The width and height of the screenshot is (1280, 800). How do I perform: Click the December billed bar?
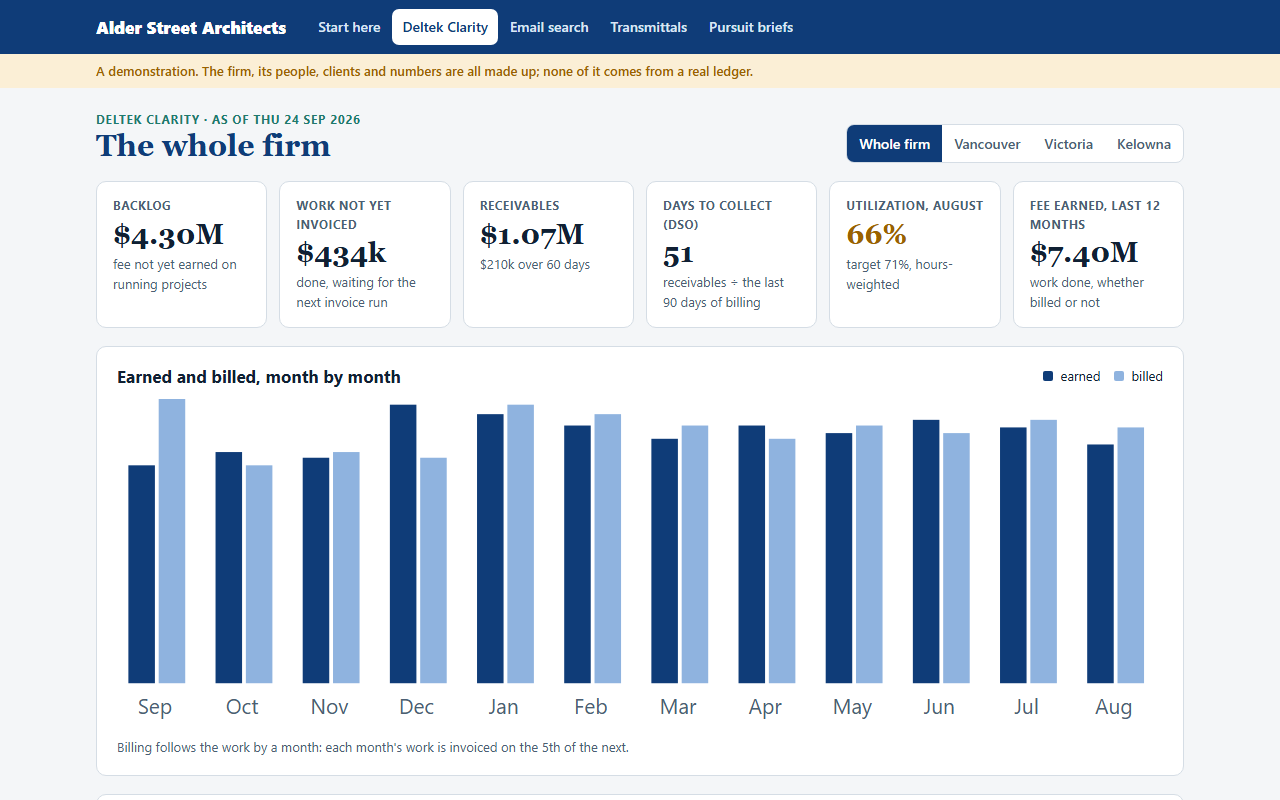[433, 571]
